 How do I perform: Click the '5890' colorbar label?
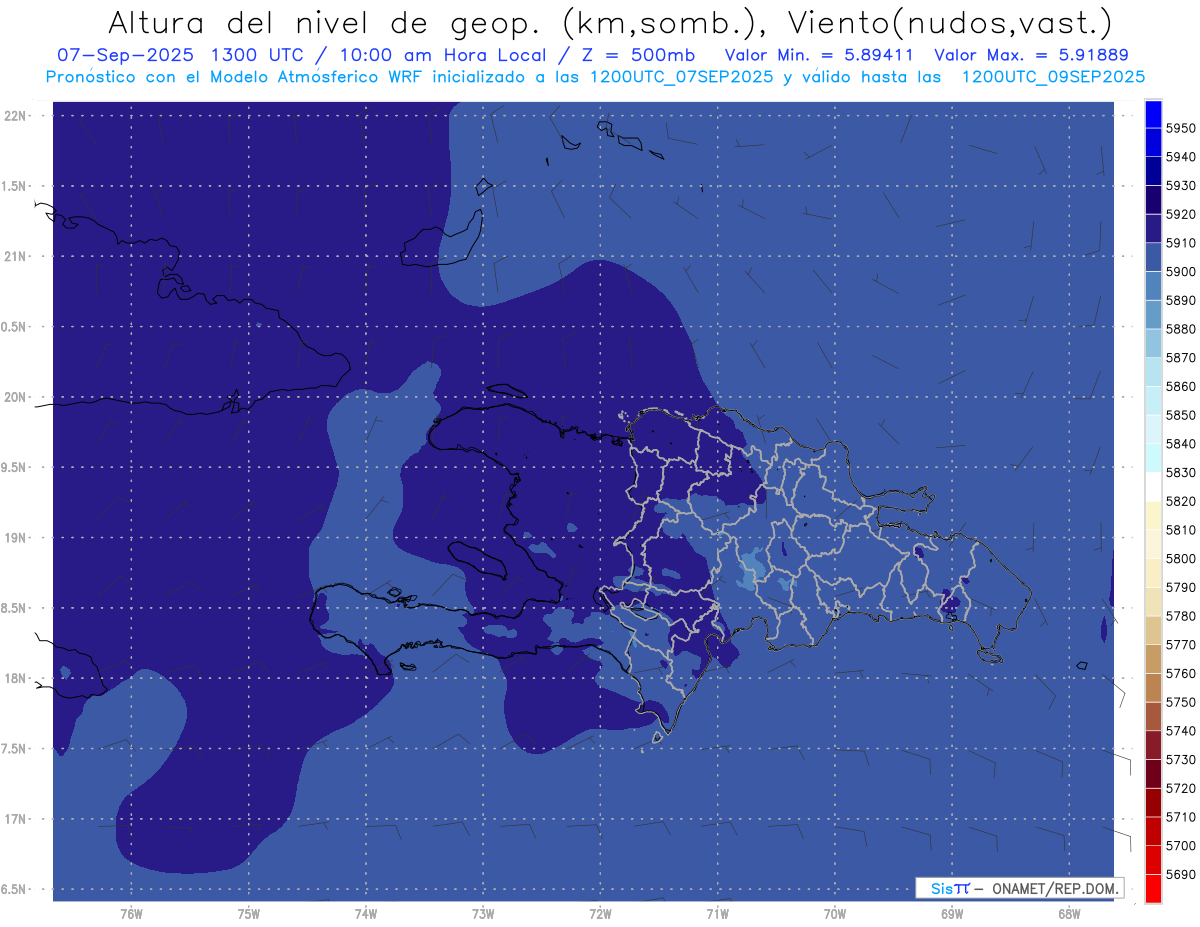click(x=1180, y=300)
